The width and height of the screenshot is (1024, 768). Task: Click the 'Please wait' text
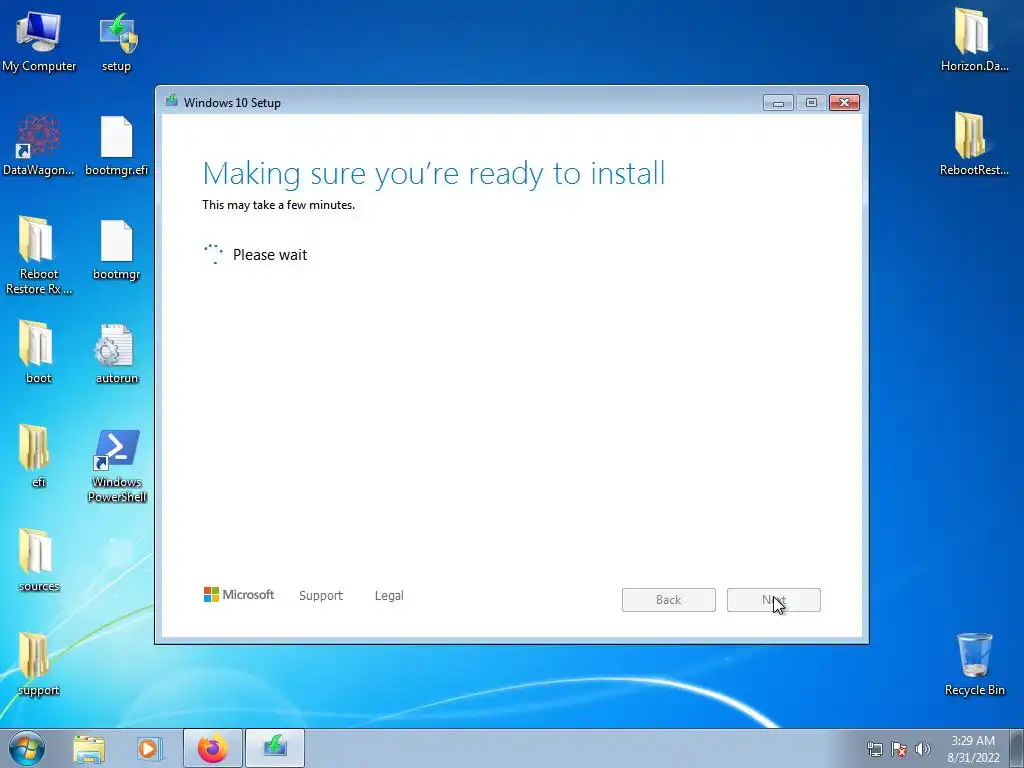click(x=270, y=255)
